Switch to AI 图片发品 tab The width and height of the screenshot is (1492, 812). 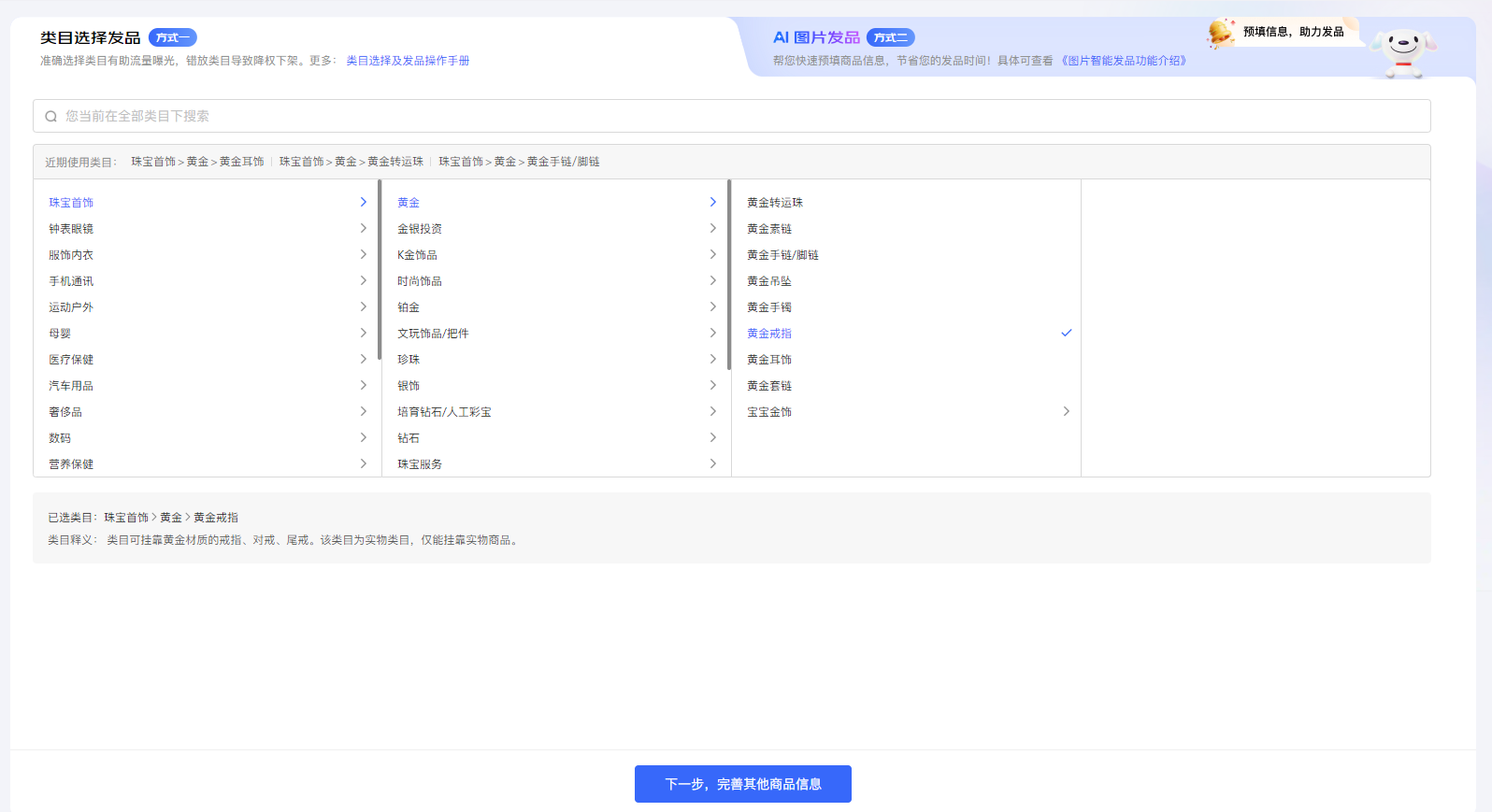[x=816, y=38]
